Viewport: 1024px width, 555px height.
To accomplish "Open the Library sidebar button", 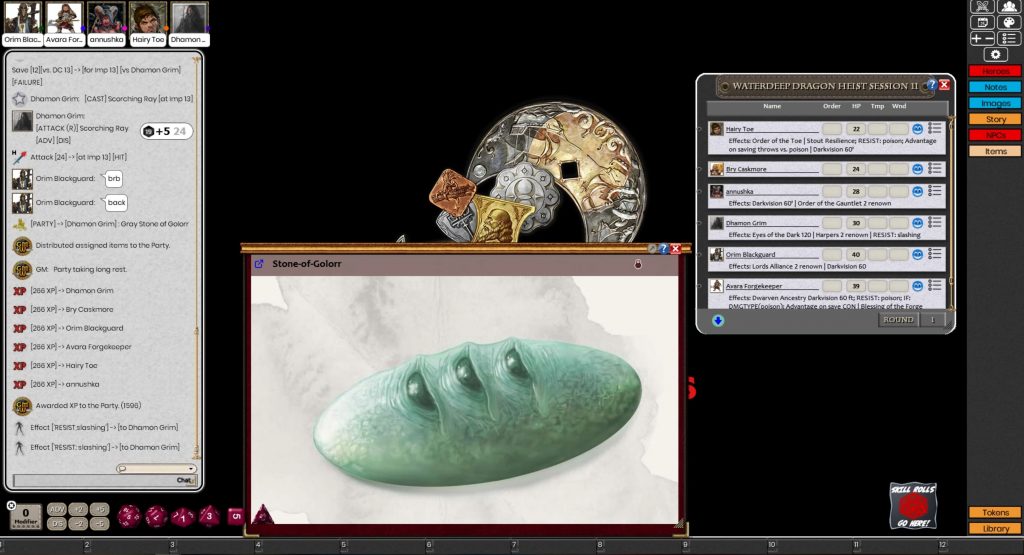I will pos(995,529).
